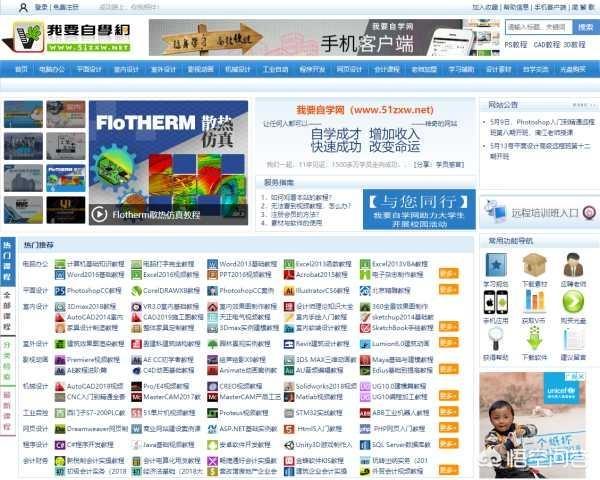Image resolution: width=600 pixels, height=480 pixels.
Task: Open the 首页 home nav item
Action: coord(21,69)
